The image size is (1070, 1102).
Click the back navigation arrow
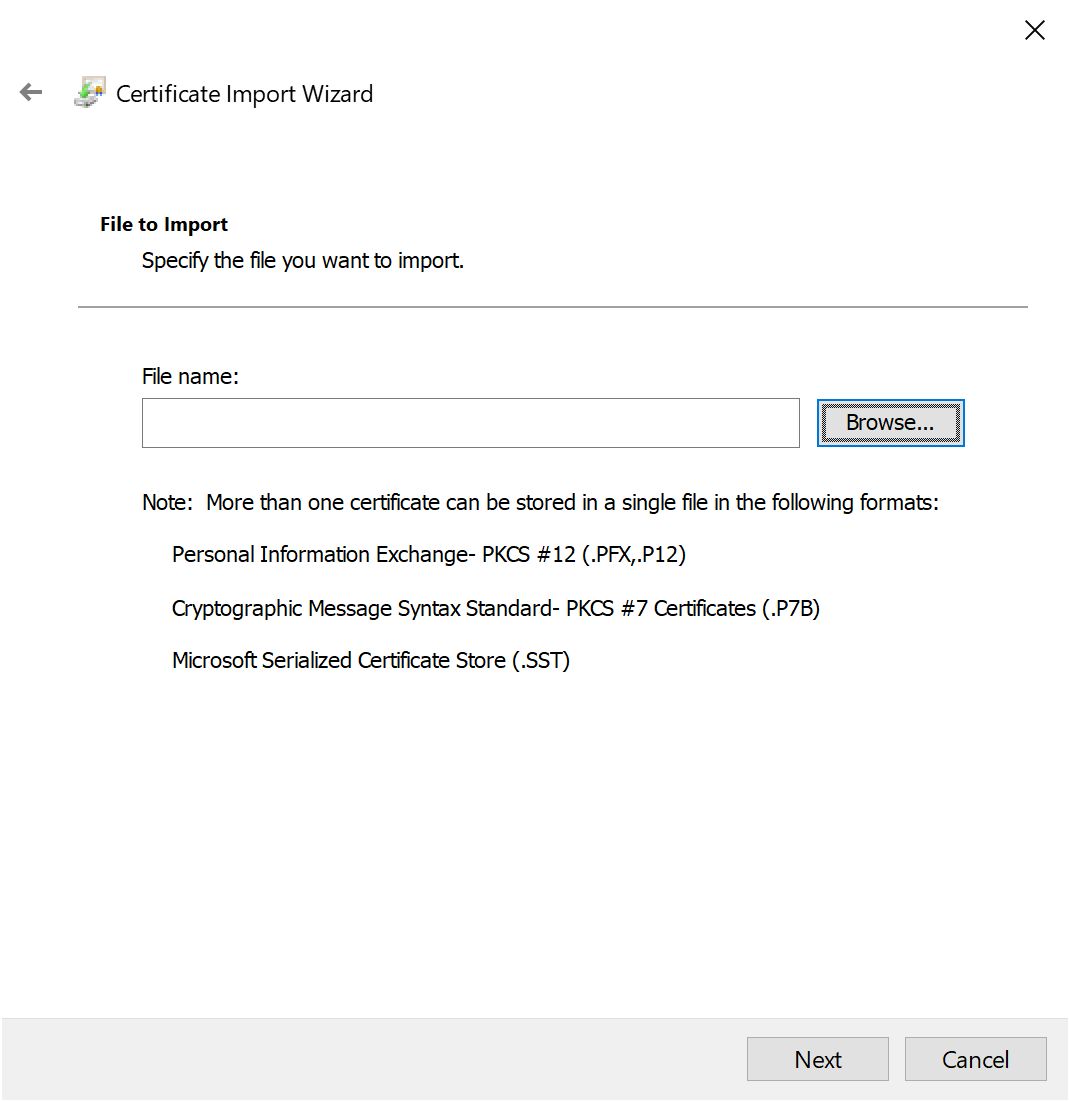30,92
